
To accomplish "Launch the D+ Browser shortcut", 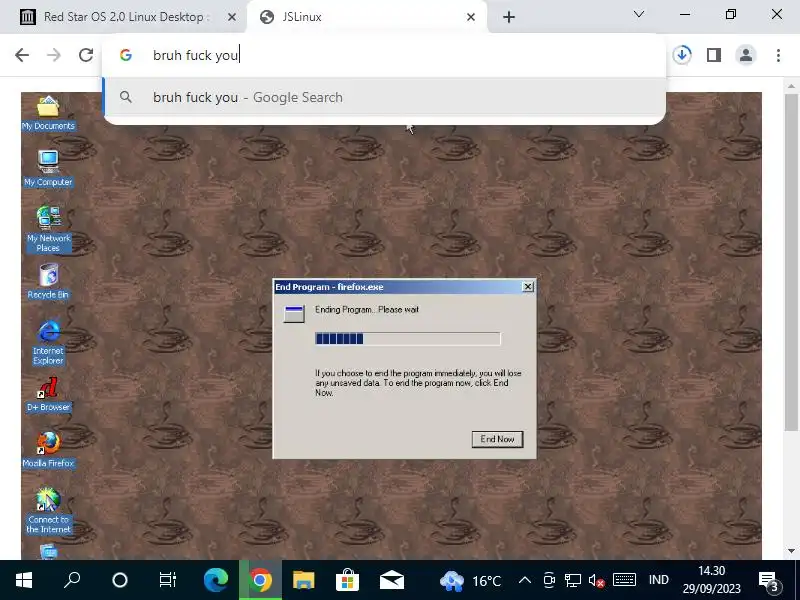I will 48,394.
